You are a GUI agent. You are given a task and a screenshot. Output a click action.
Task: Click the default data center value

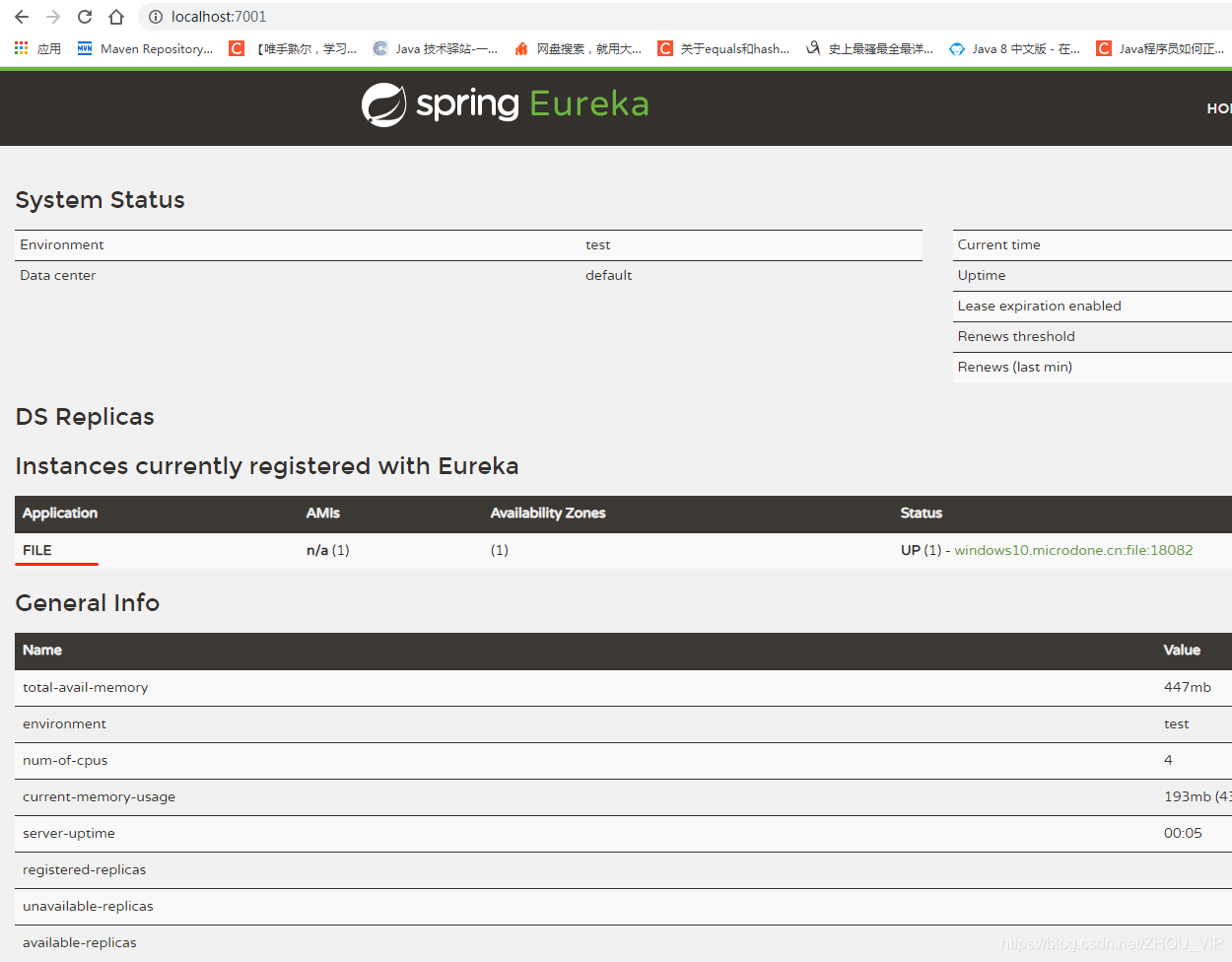609,275
